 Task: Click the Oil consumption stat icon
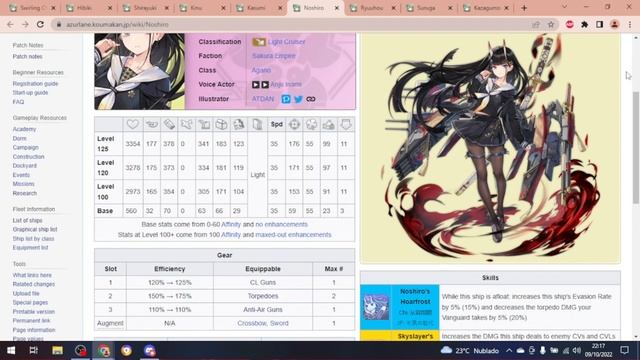click(x=346, y=124)
